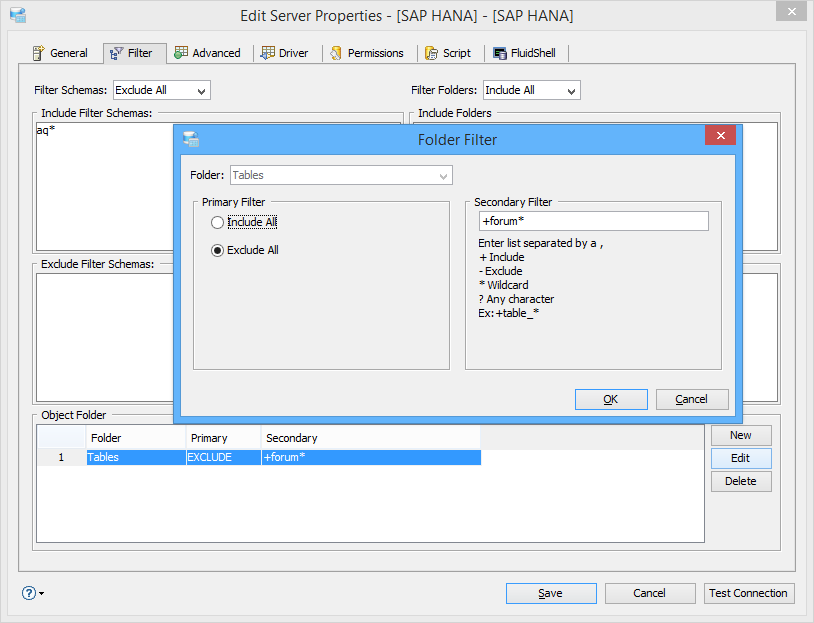This screenshot has height=623, width=814.
Task: Click the Driver tab table icon
Action: click(267, 52)
